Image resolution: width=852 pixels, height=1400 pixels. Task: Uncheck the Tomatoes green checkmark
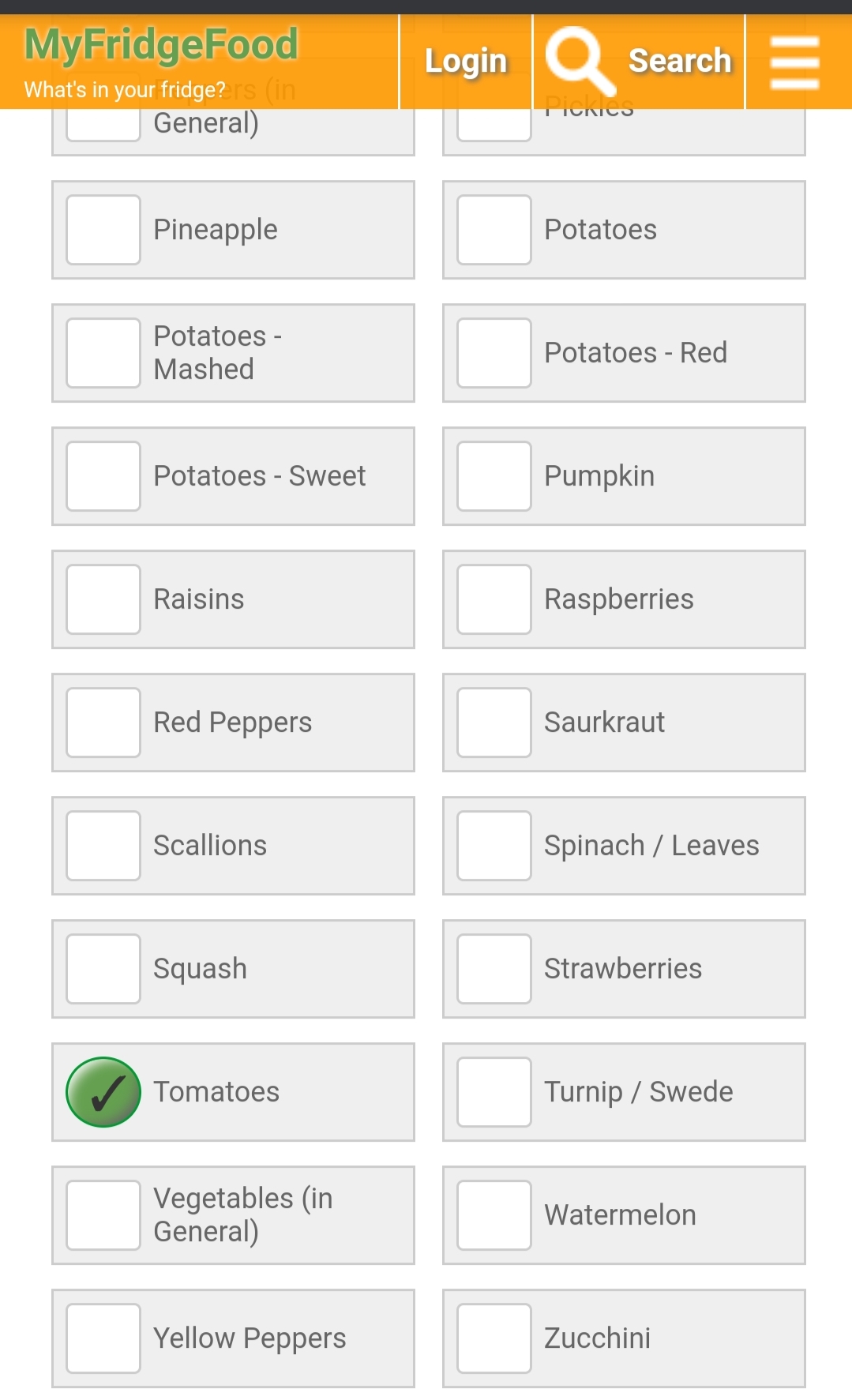pyautogui.click(x=103, y=1092)
